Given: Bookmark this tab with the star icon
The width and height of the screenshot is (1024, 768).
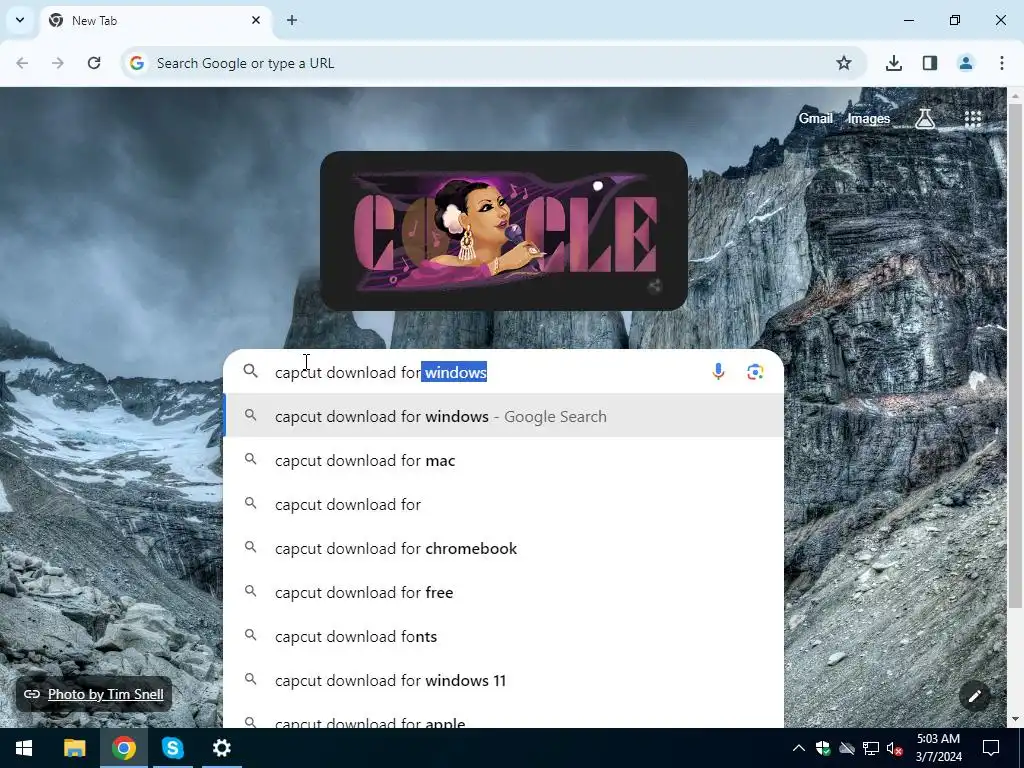Looking at the screenshot, I should 844,63.
